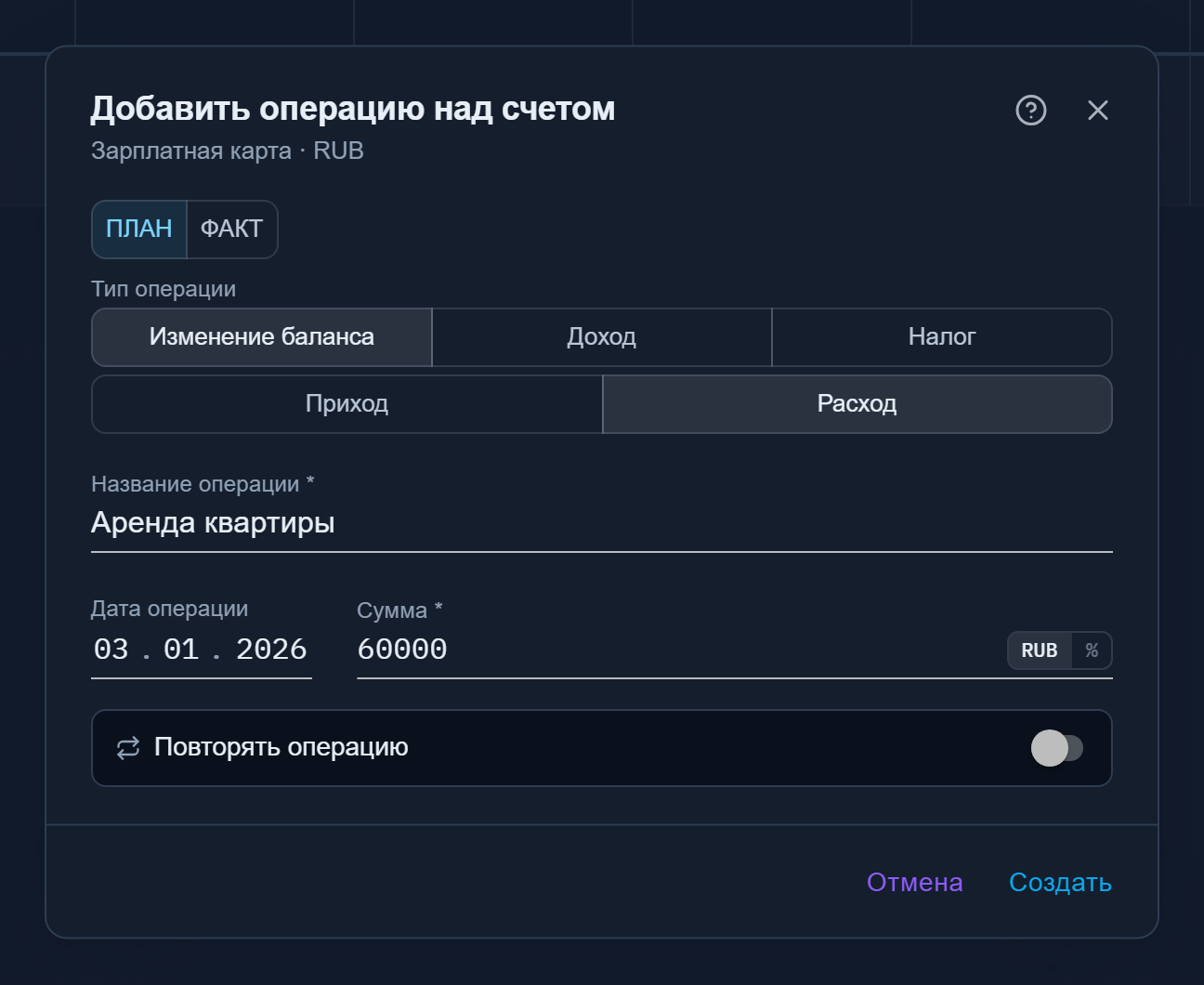Close the add operation dialog

tap(1098, 111)
